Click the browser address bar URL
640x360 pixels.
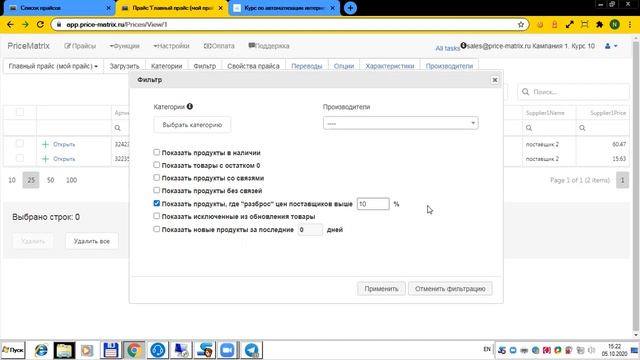[117, 24]
